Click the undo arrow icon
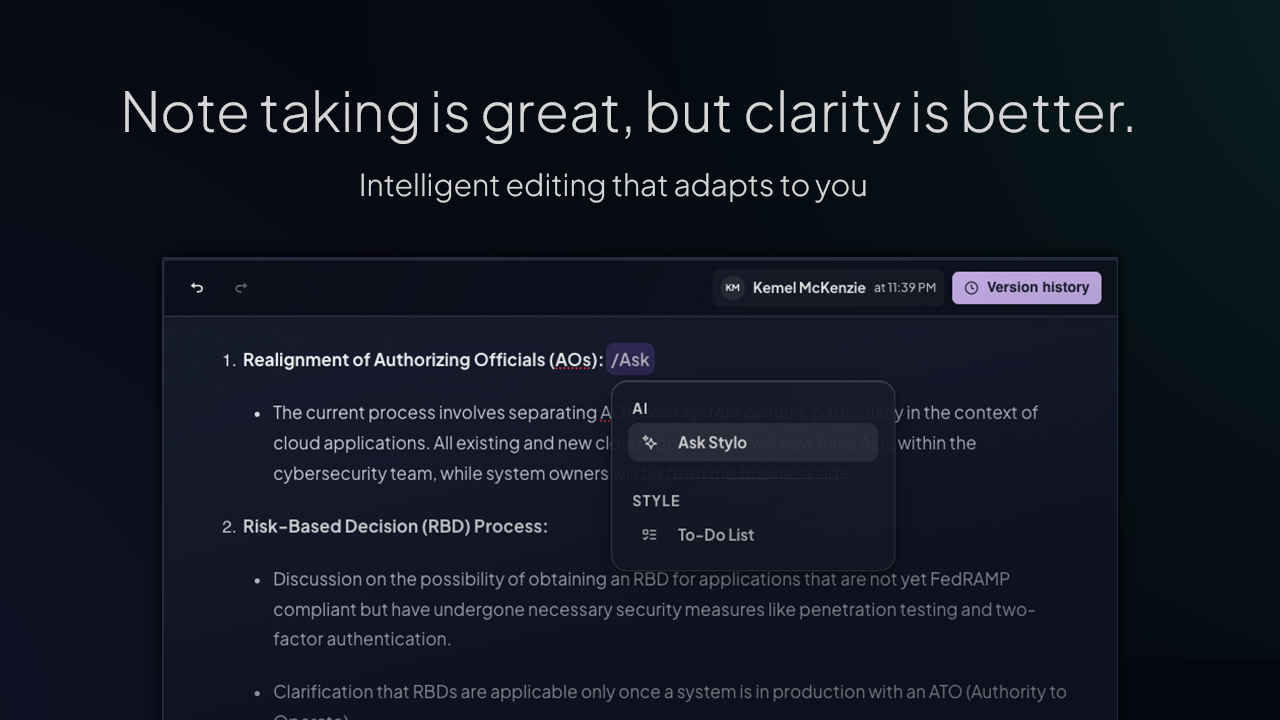Viewport: 1280px width, 720px height. coord(197,287)
